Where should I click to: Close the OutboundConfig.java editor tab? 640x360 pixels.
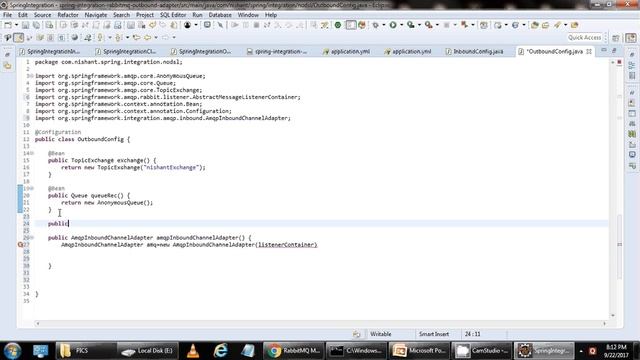click(589, 51)
